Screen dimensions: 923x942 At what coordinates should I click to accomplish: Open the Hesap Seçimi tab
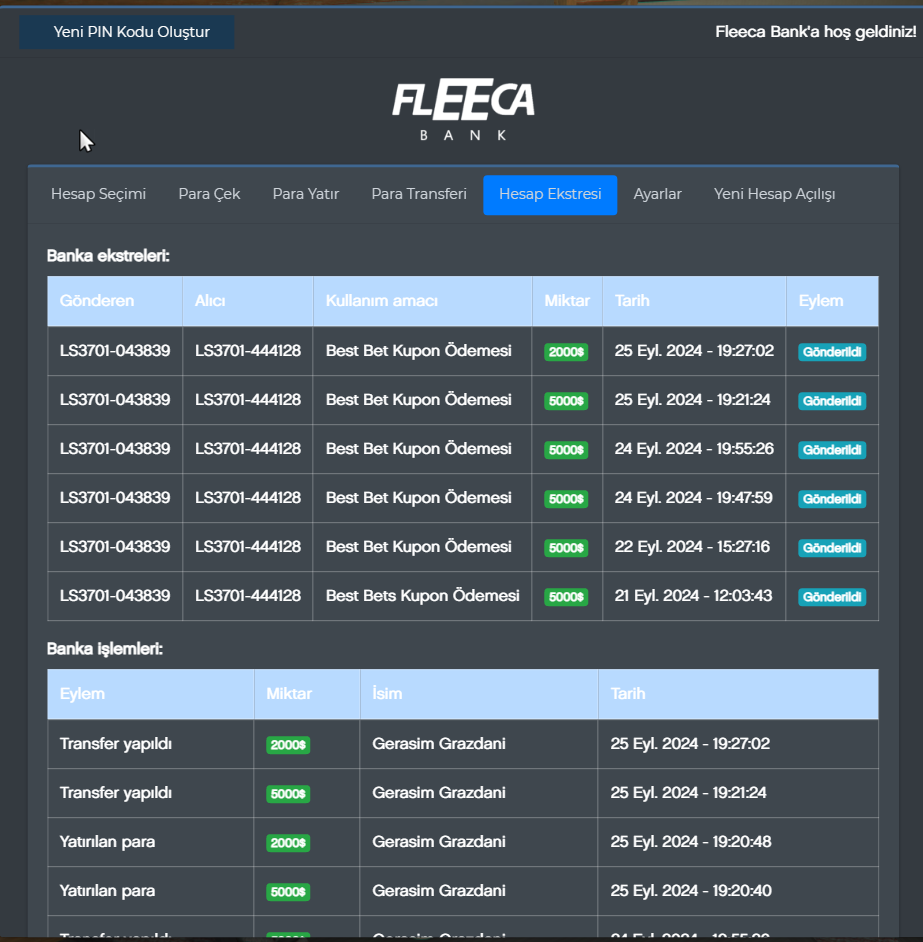point(98,194)
